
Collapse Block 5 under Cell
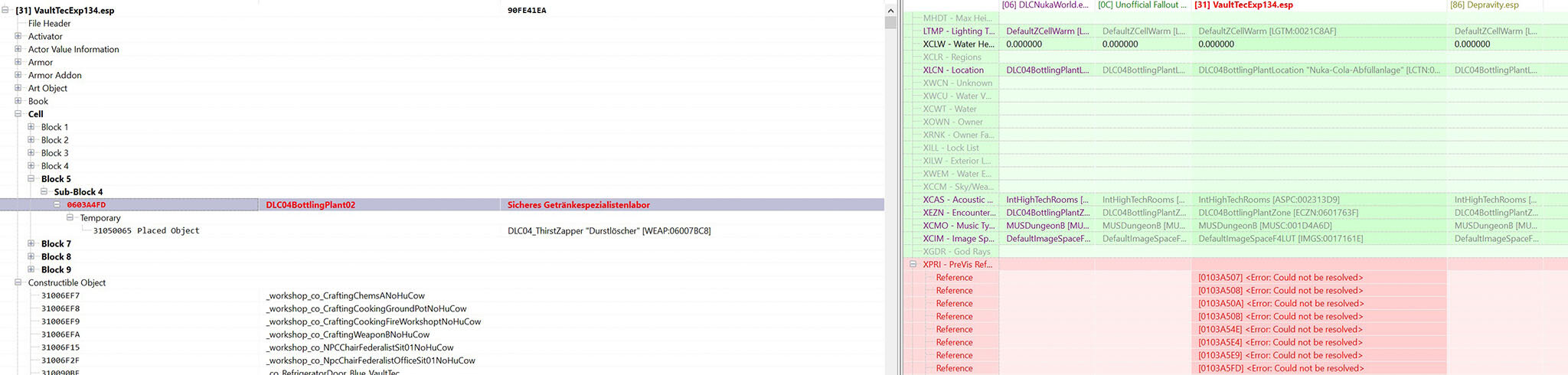31,179
